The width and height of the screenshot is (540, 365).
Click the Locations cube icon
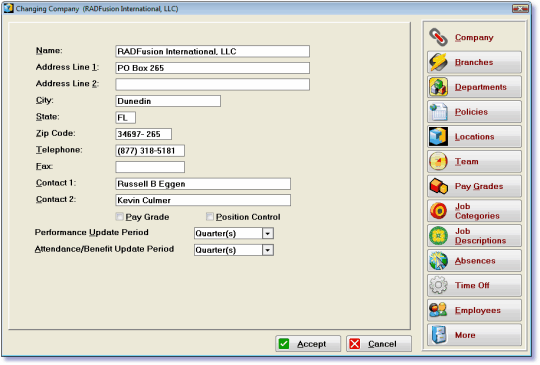[438, 137]
